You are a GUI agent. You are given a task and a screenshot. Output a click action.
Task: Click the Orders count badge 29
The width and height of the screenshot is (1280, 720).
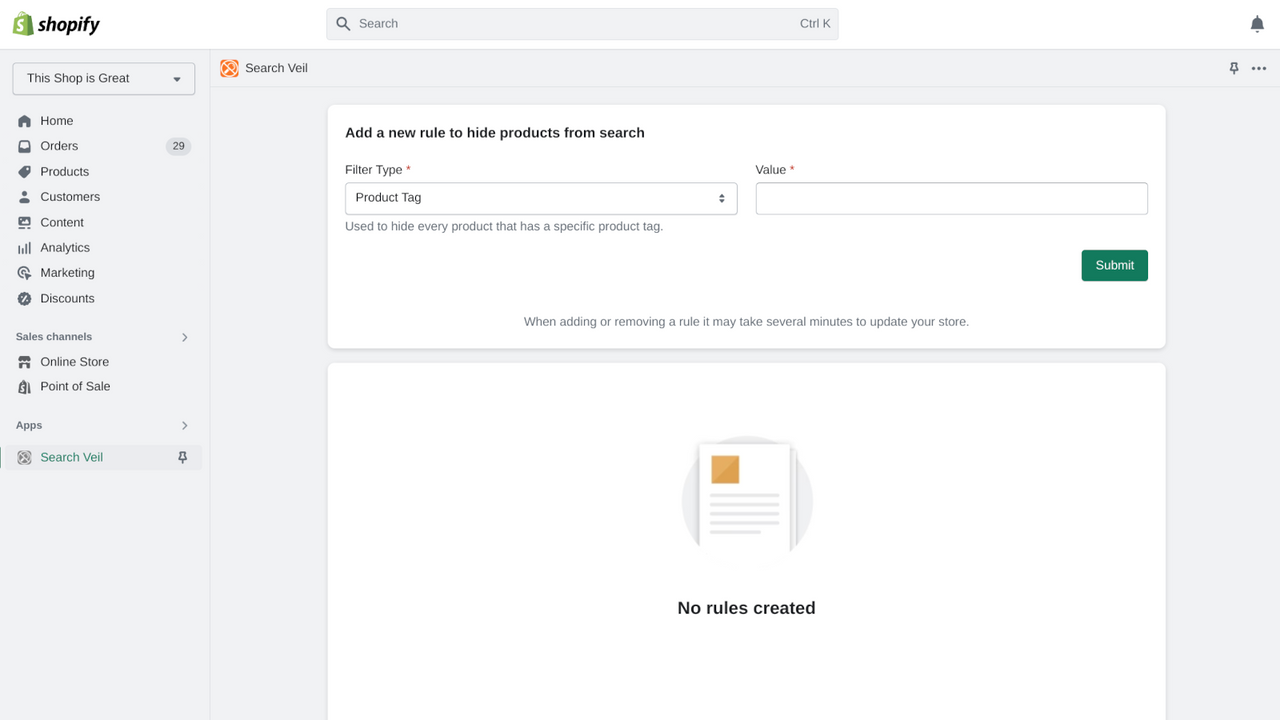pos(178,146)
